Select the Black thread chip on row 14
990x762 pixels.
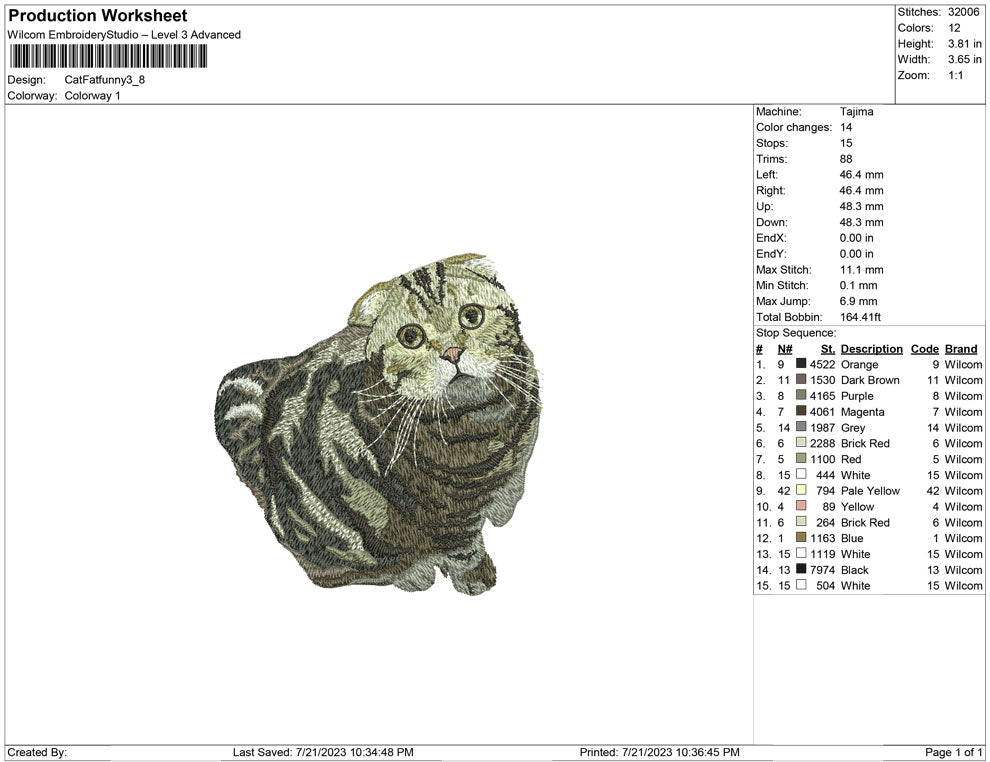[800, 570]
